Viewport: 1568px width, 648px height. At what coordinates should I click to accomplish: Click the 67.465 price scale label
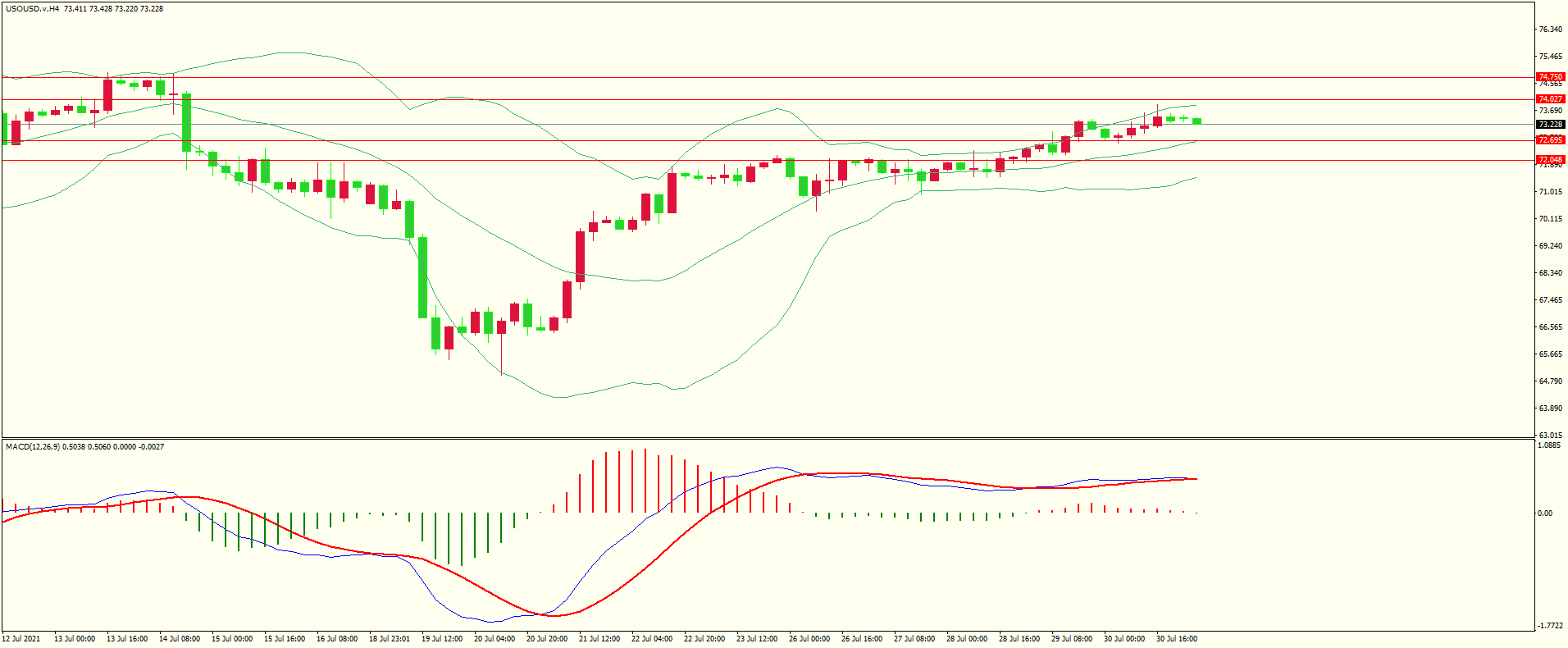[1550, 300]
